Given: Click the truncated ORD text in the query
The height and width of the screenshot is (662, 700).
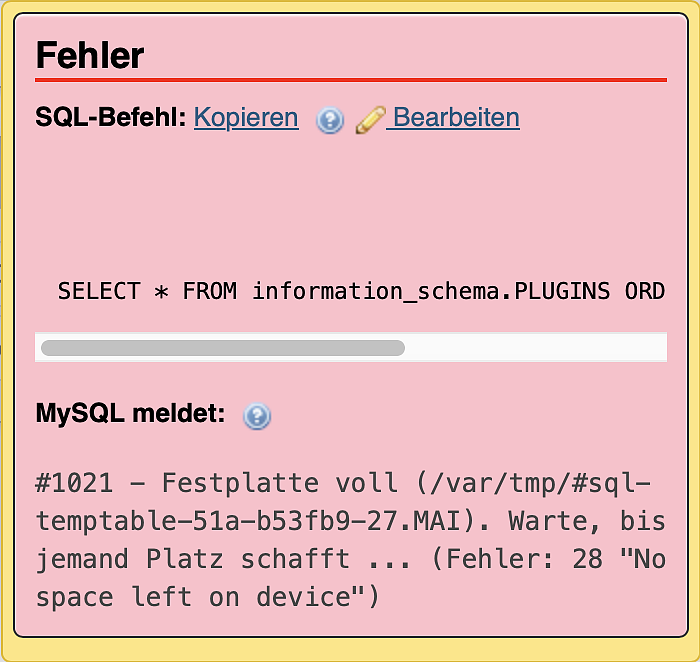Looking at the screenshot, I should point(645,291).
